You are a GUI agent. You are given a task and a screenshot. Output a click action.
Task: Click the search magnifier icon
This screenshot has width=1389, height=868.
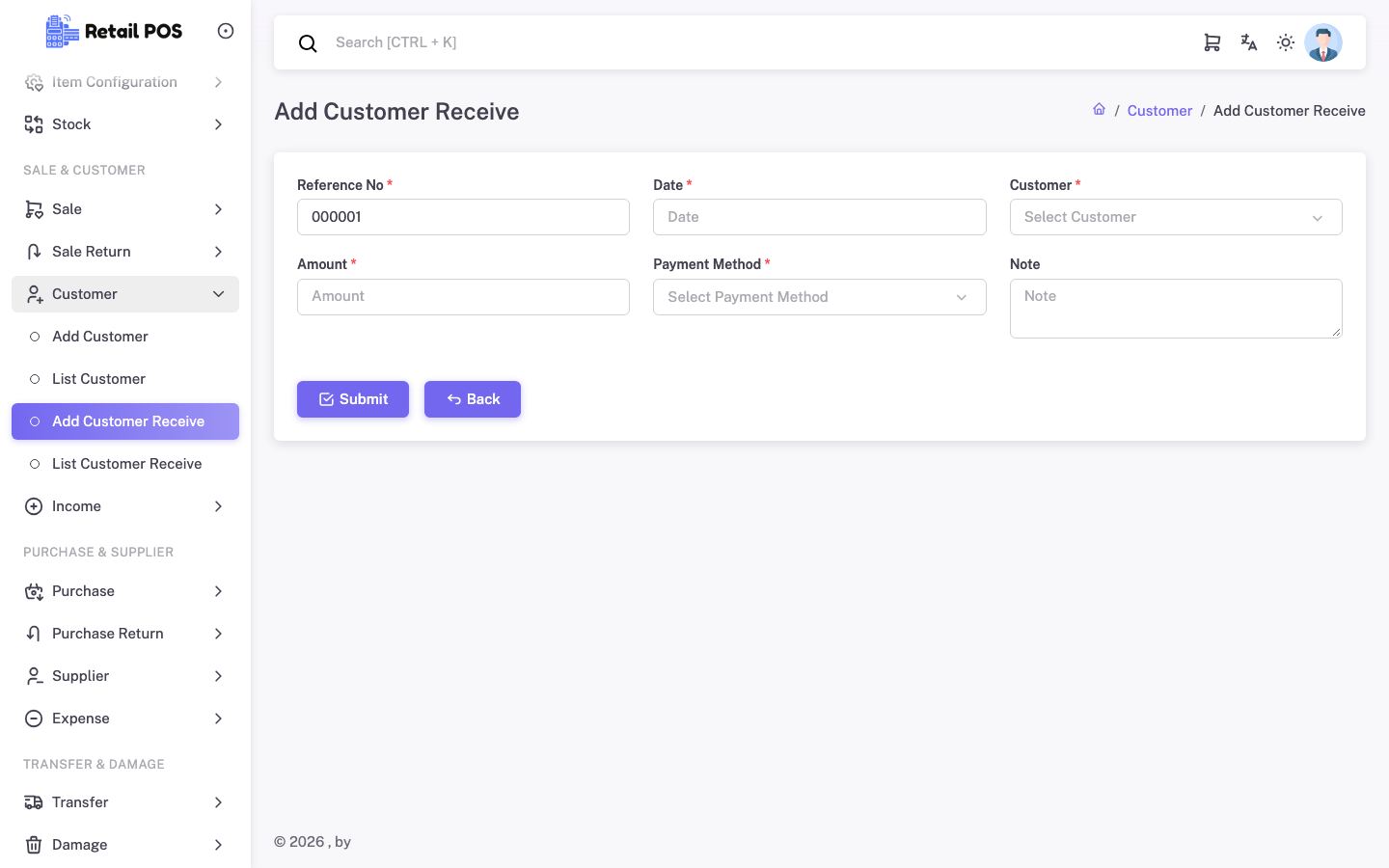308,43
